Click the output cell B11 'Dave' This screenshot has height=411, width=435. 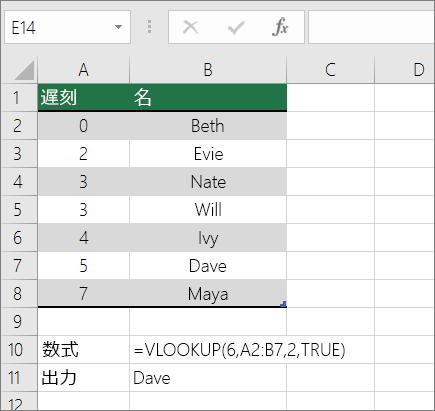pyautogui.click(x=208, y=378)
